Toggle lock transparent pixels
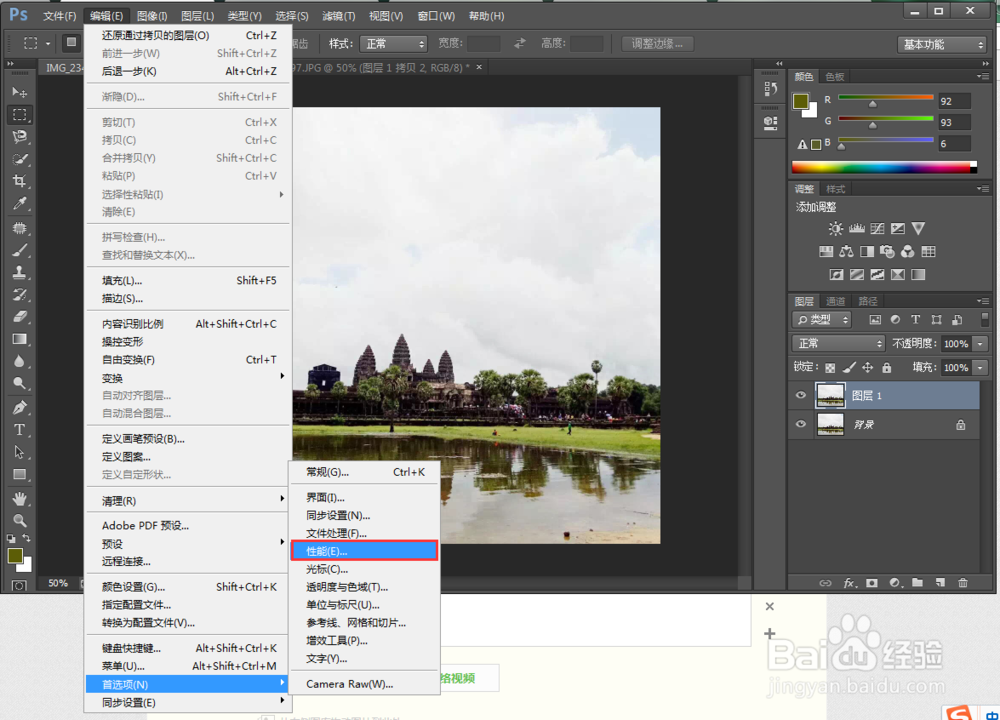The image size is (1000, 720). coord(830,367)
